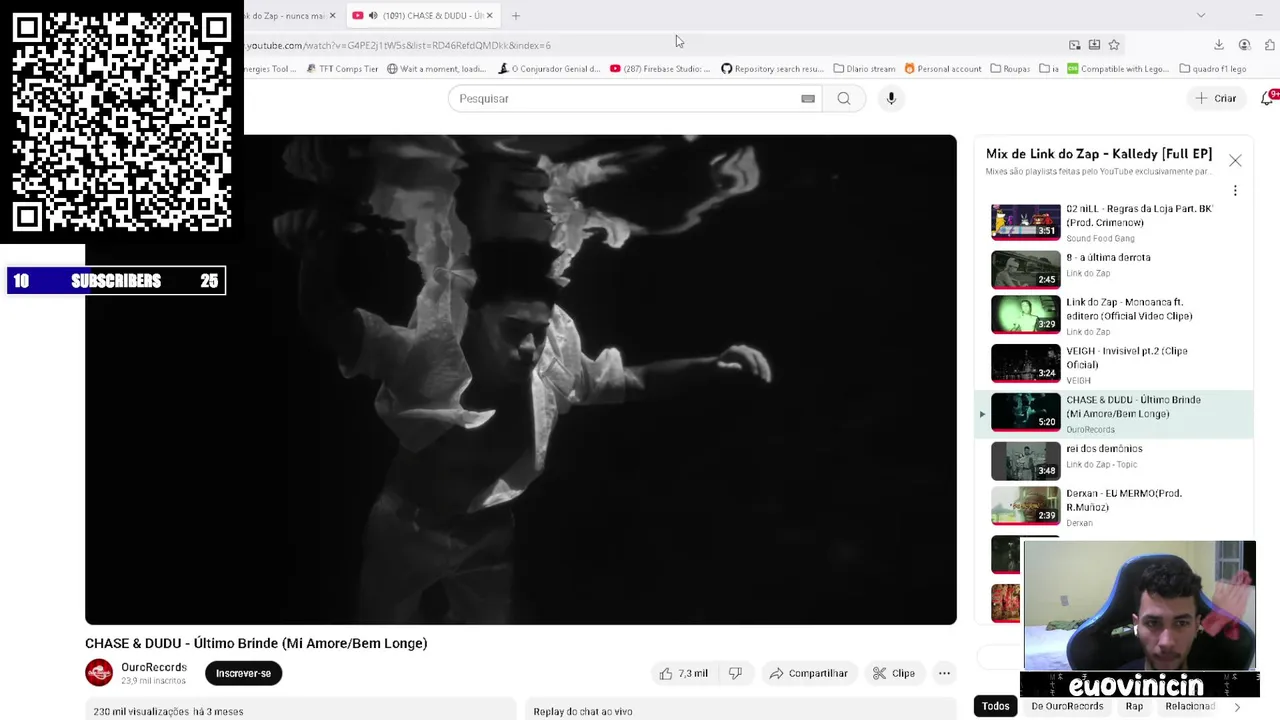Share the video via Compartilhar

tap(808, 673)
